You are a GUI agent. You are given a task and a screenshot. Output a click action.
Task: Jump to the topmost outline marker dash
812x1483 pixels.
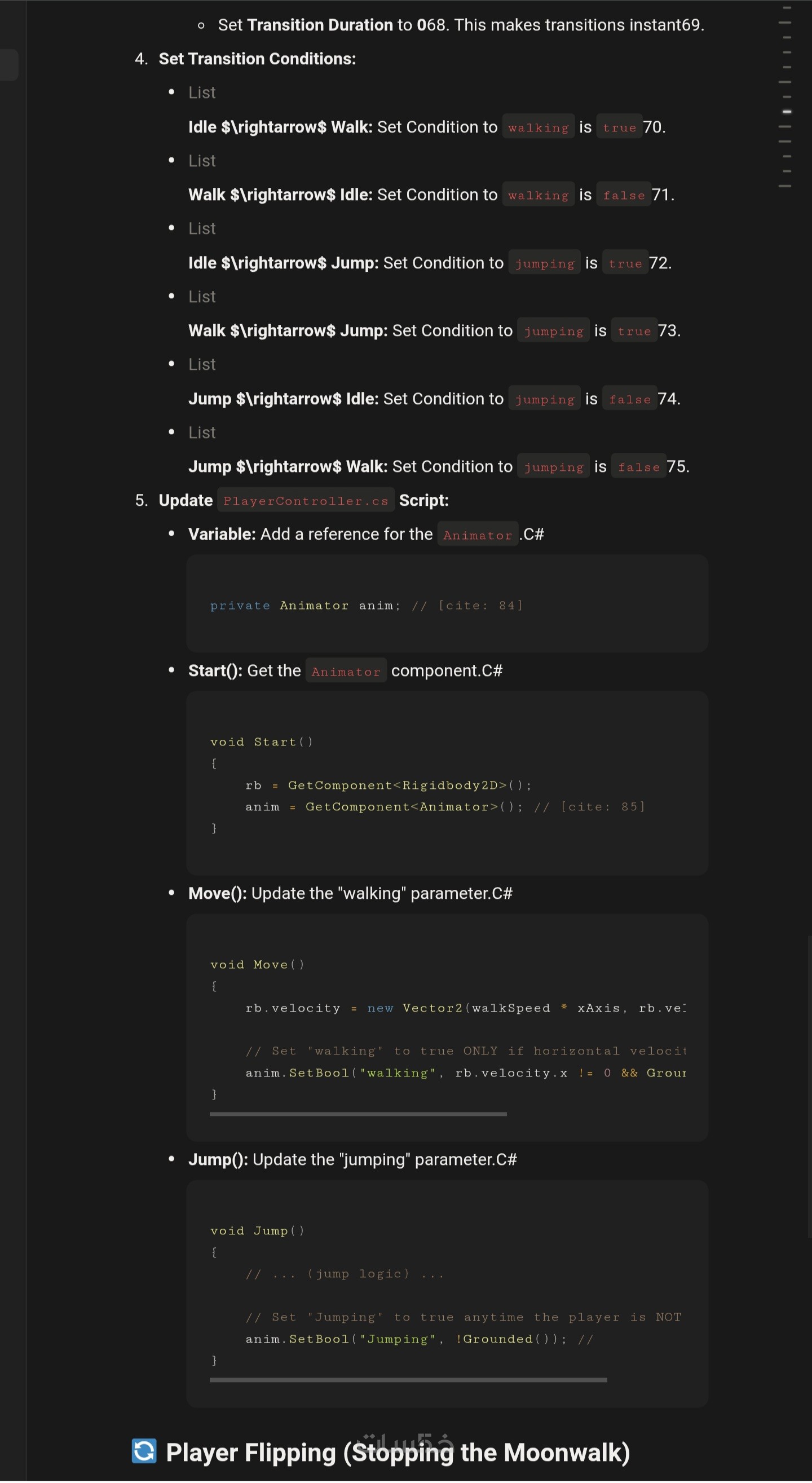click(787, 7)
